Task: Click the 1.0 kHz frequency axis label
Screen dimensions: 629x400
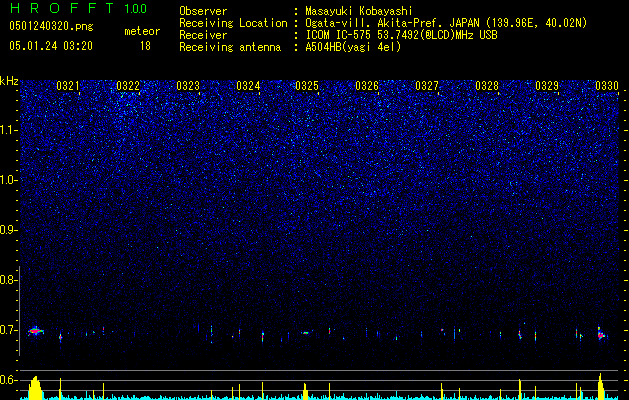Action: tap(7, 180)
